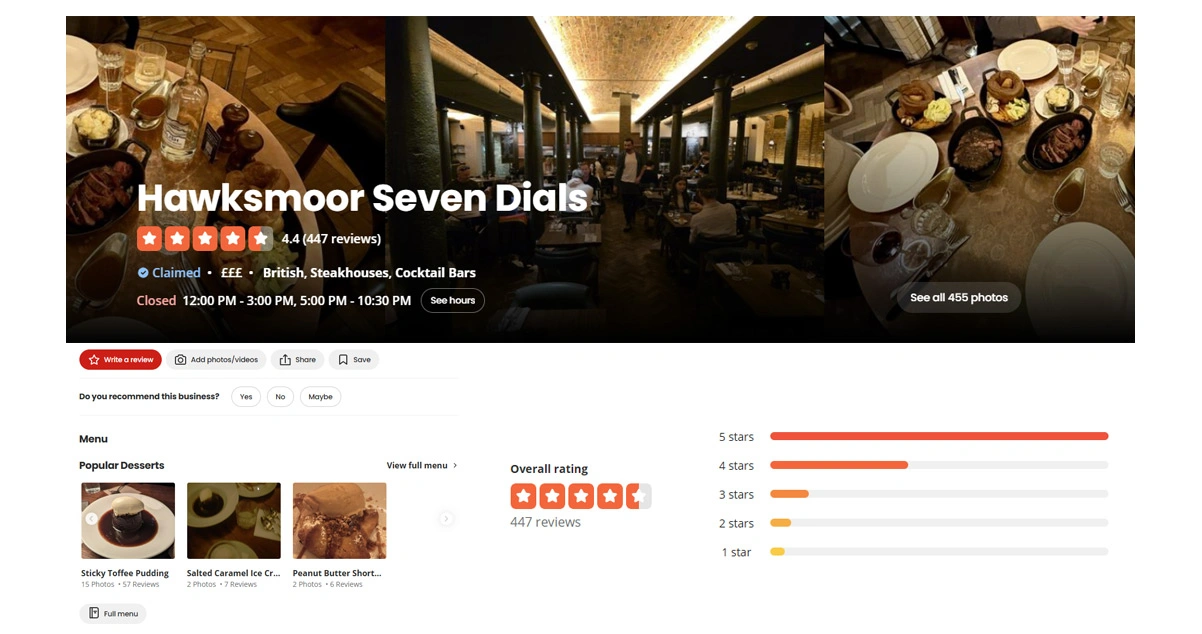Click the star icon in Write a review
This screenshot has height=634, width=1202.
point(94,360)
